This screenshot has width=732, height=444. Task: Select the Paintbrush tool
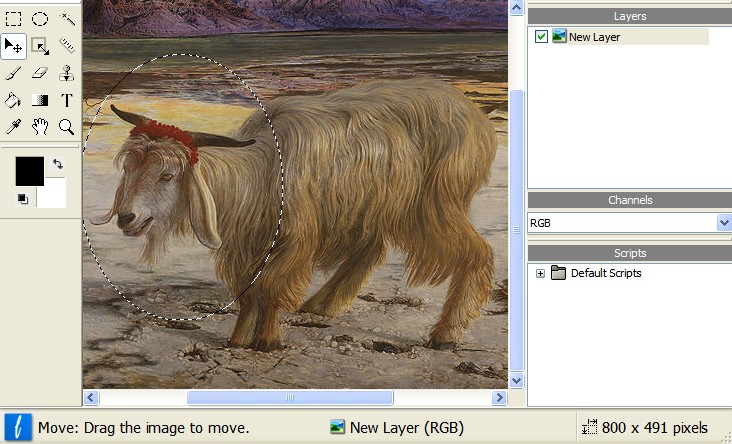13,73
